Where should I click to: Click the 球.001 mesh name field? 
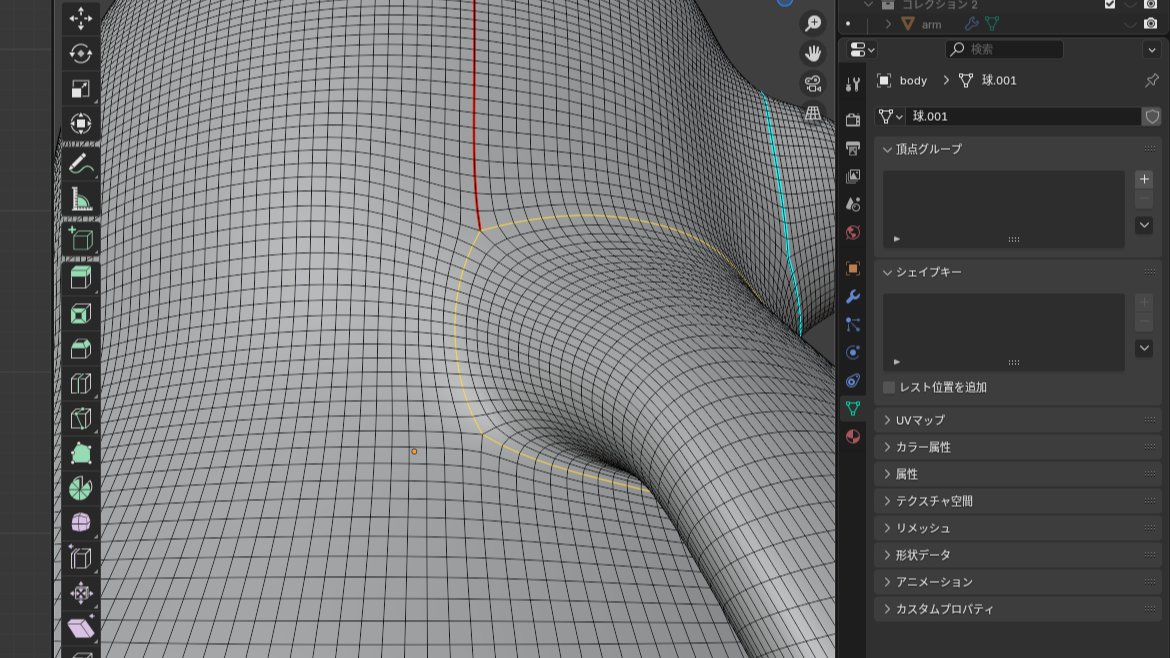[1023, 116]
